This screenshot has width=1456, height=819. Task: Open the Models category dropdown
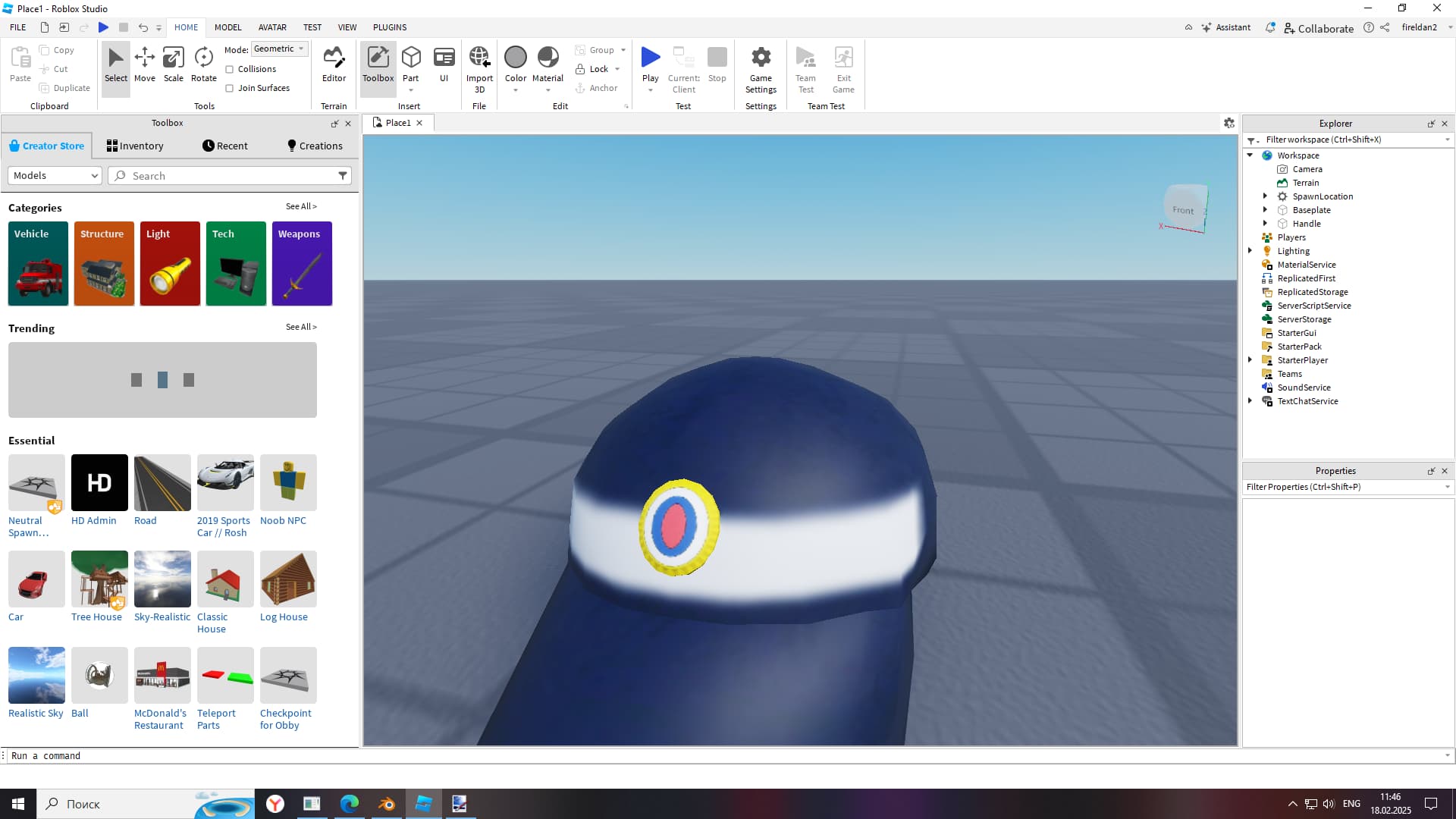[55, 176]
